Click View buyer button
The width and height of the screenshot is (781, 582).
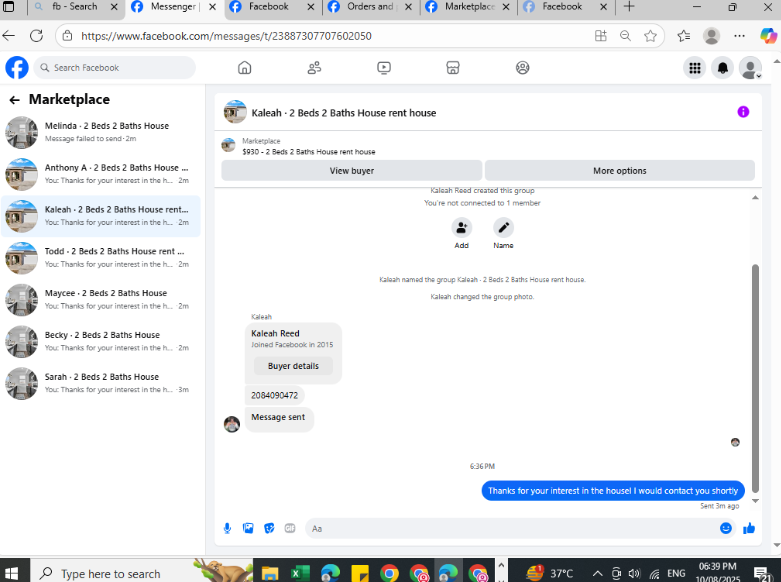352,170
